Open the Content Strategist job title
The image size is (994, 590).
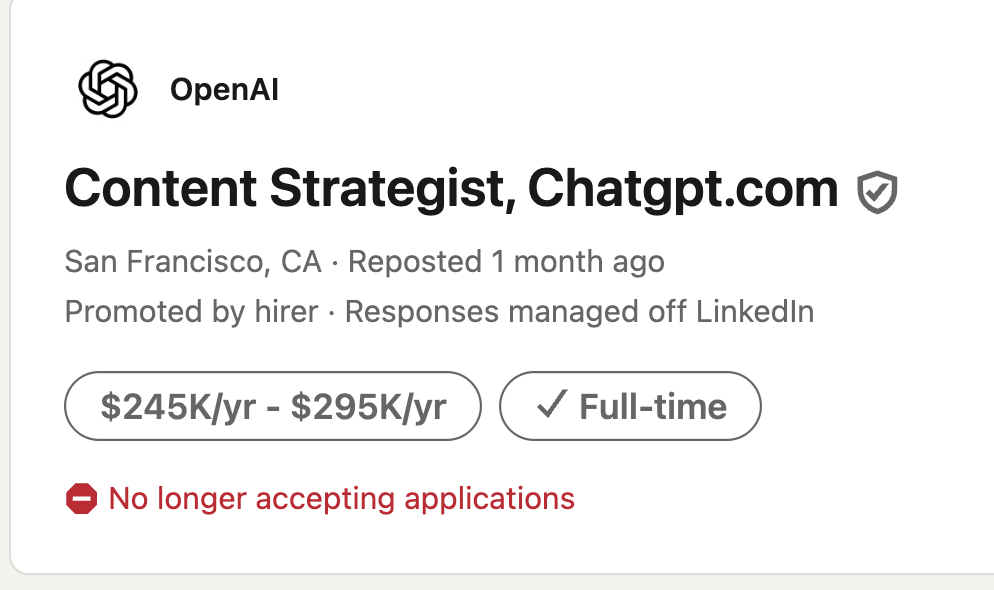pos(451,189)
